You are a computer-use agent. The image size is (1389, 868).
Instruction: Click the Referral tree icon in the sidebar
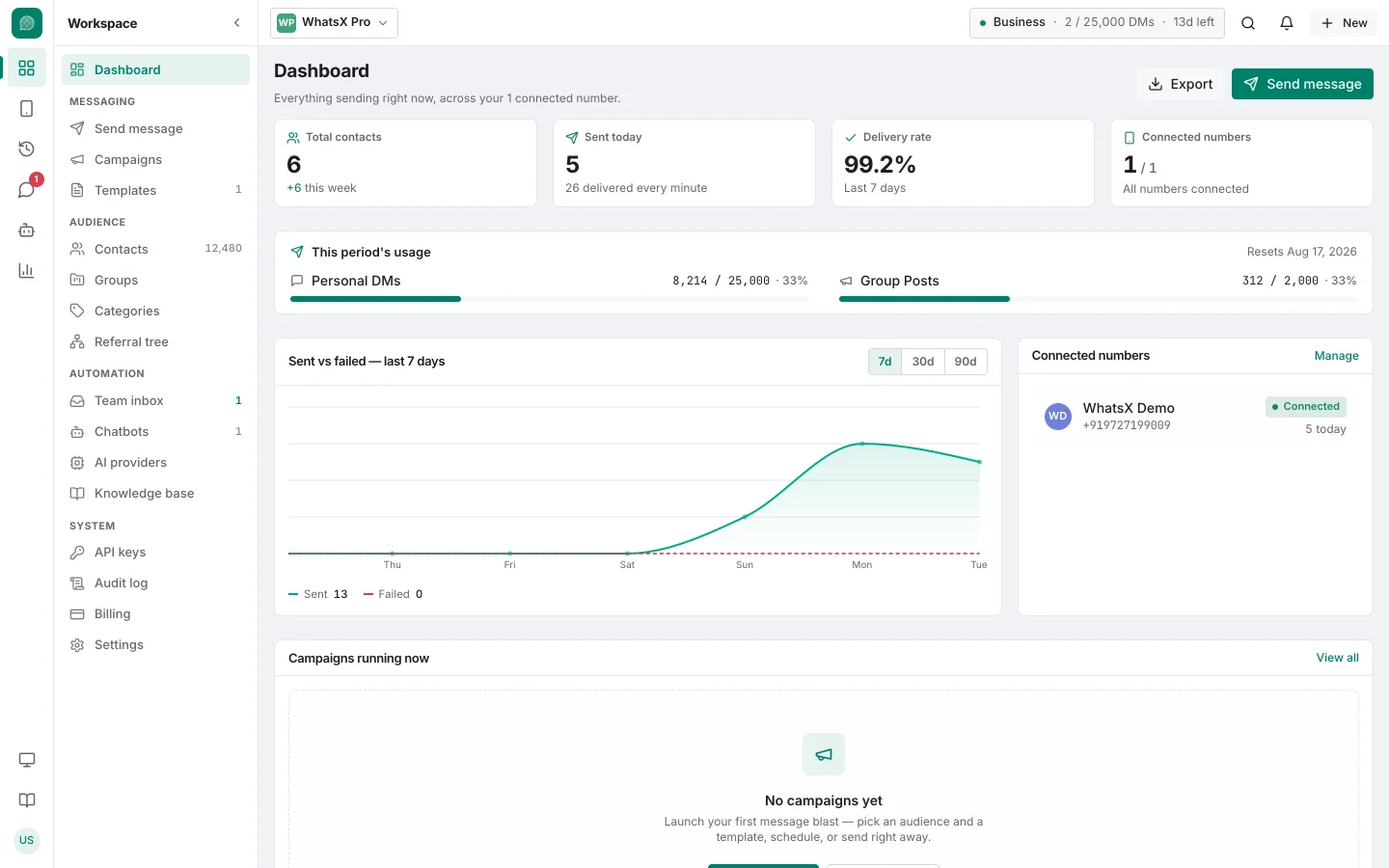[77, 341]
